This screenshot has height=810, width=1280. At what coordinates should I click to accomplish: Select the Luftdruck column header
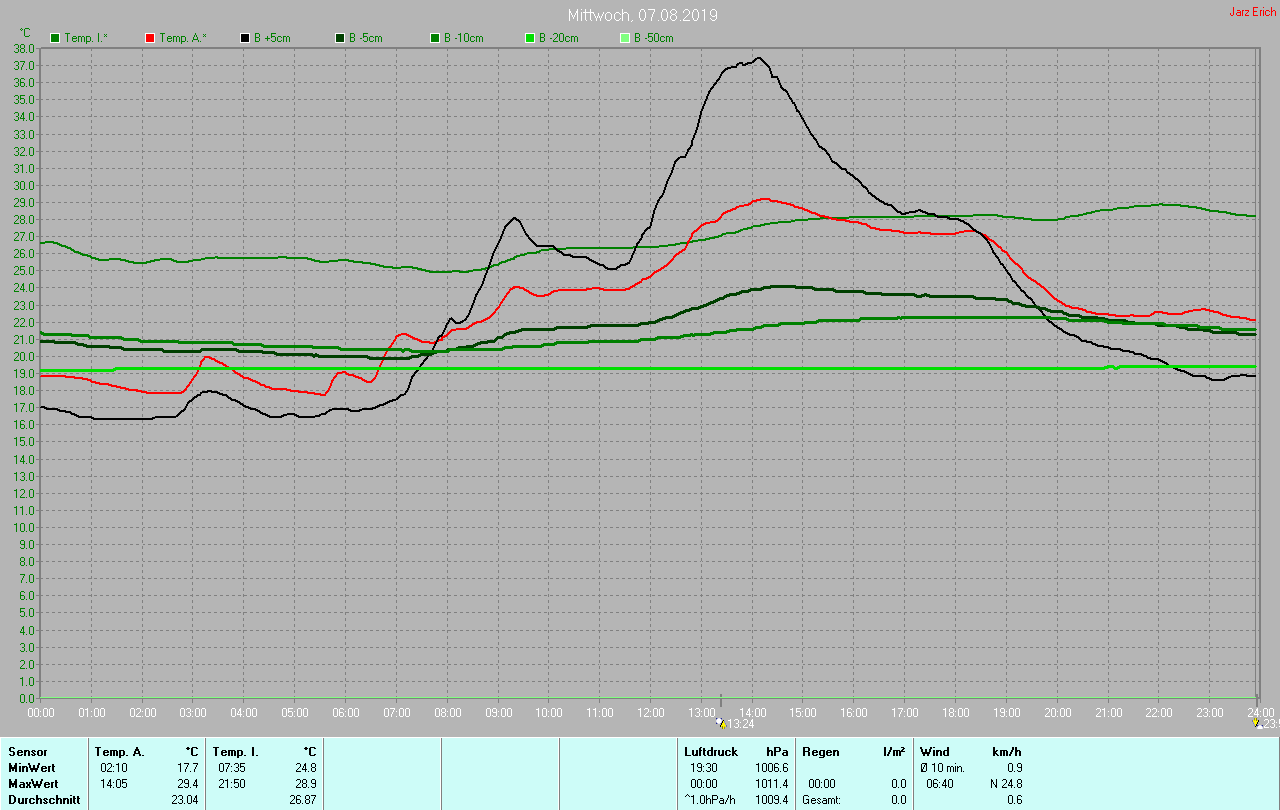[x=711, y=752]
